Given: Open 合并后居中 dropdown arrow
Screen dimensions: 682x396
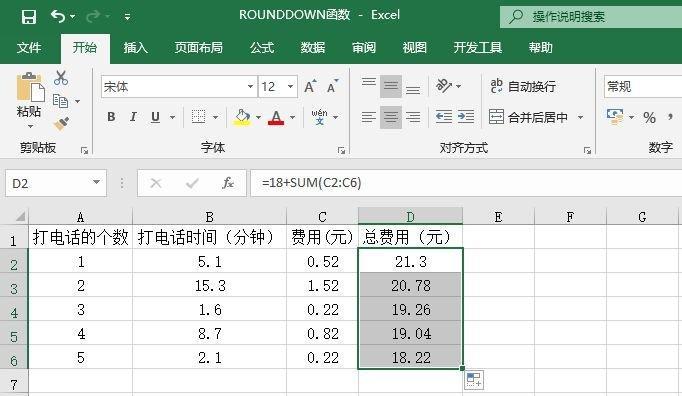Looking at the screenshot, I should pos(580,117).
